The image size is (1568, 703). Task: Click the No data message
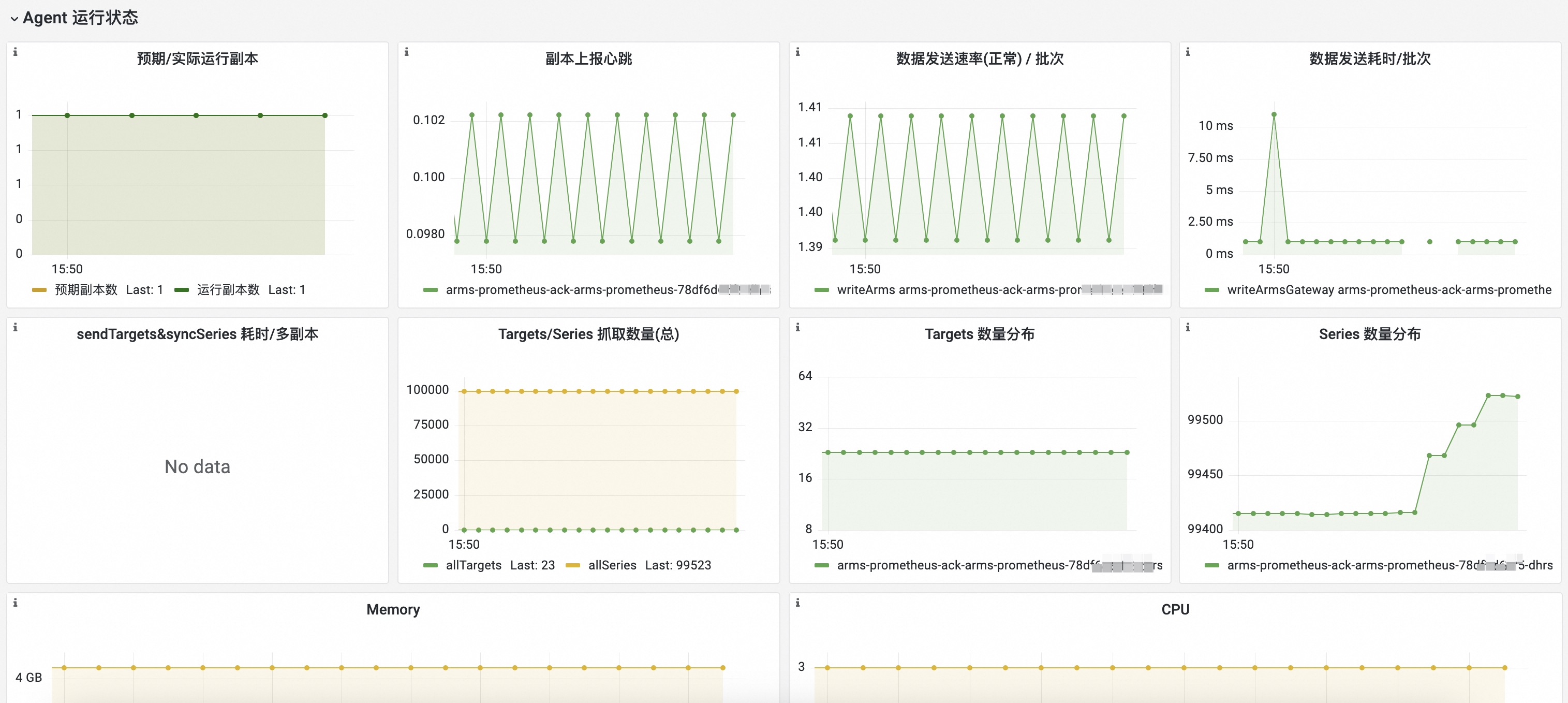(x=197, y=466)
